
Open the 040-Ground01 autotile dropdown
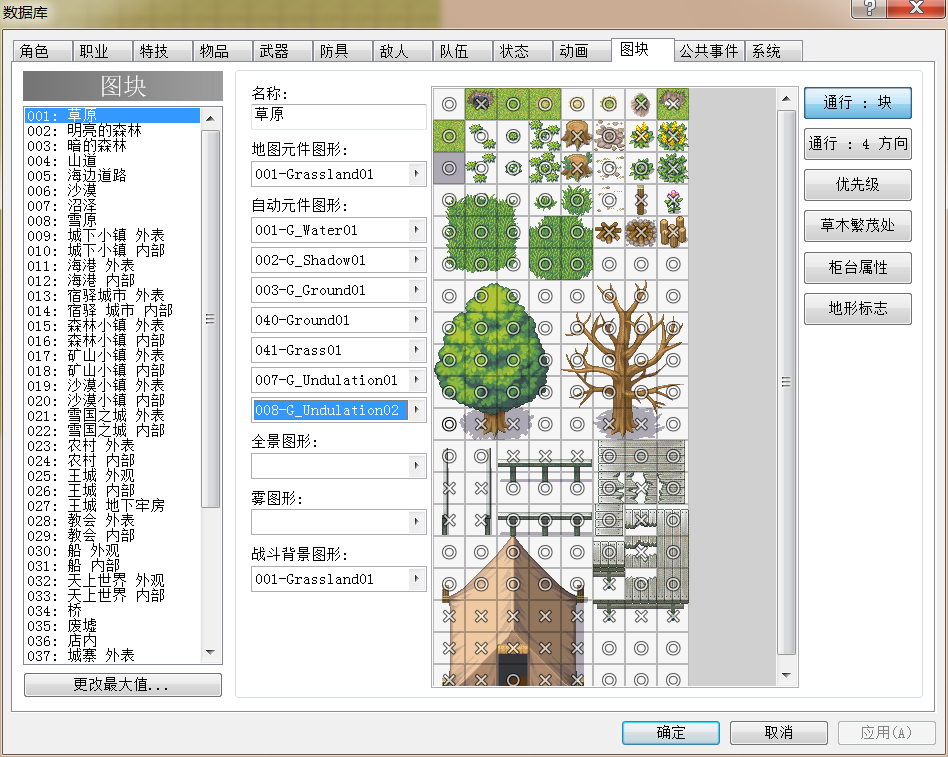pyautogui.click(x=416, y=320)
